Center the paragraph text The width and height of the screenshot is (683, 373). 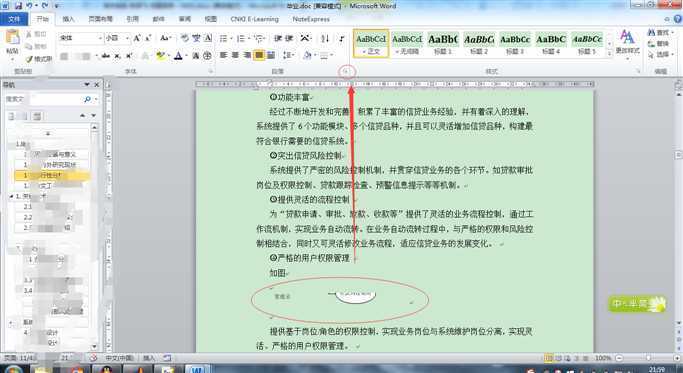[x=235, y=55]
